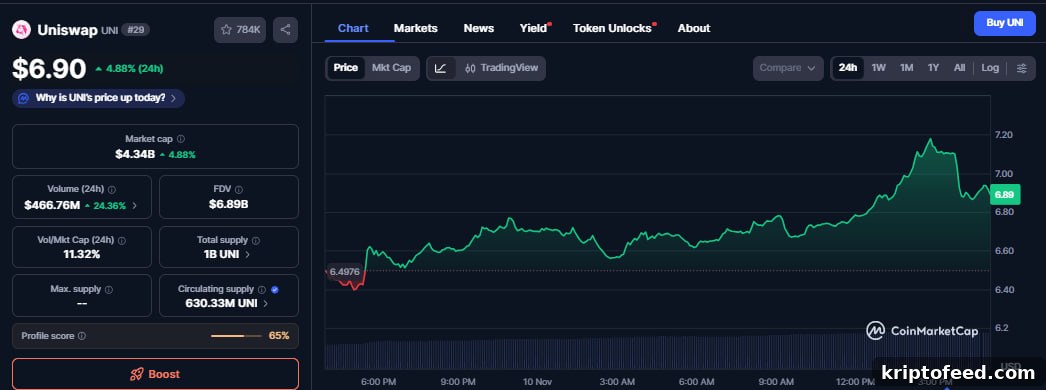Image resolution: width=1046 pixels, height=390 pixels.
Task: Click the $466.76M volume value
Action: (52, 205)
